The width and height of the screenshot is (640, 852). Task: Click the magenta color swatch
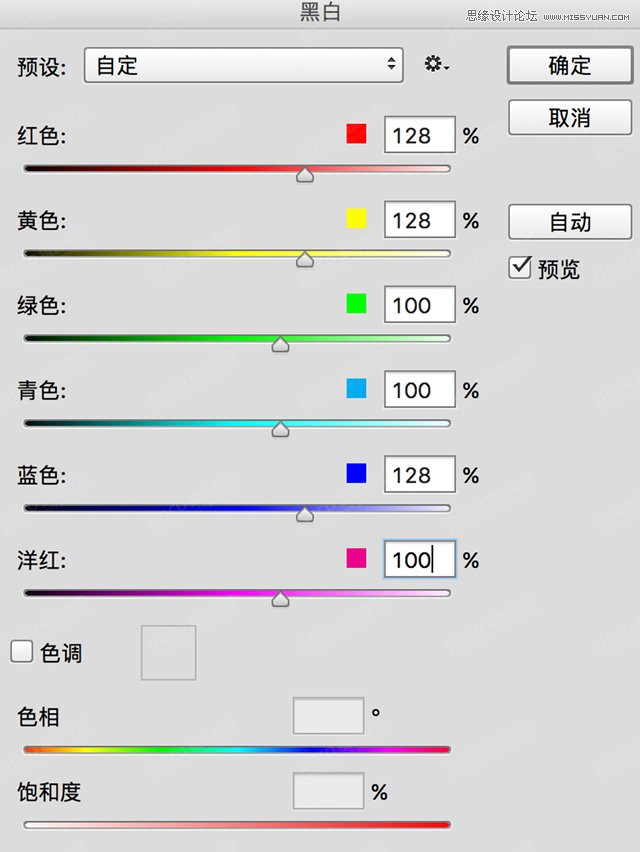(x=356, y=559)
